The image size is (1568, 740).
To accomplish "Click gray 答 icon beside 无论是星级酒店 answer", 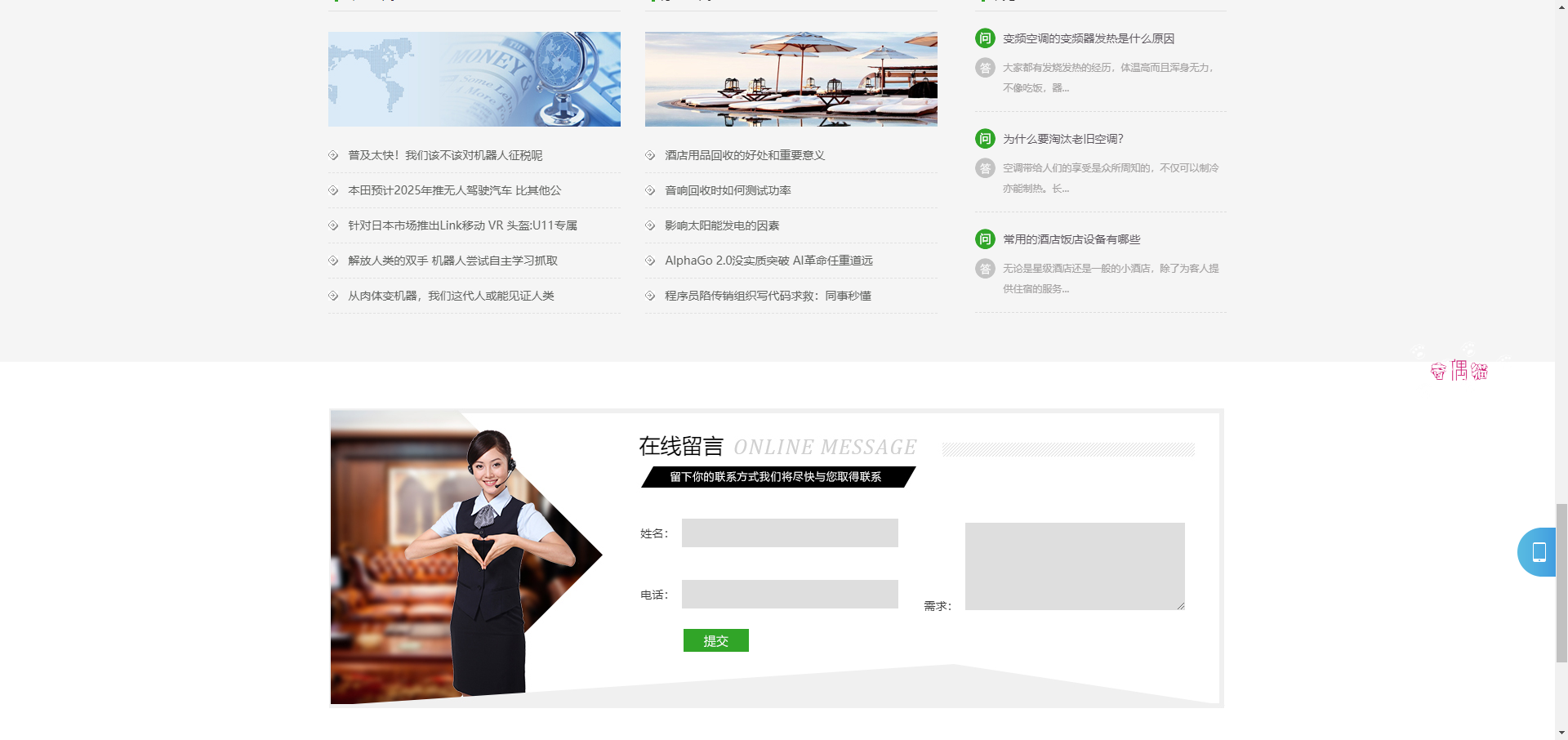I will tap(985, 269).
